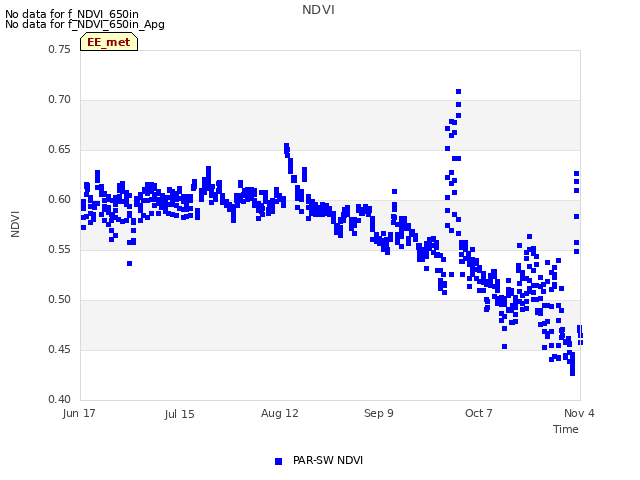The width and height of the screenshot is (640, 480).
Task: Click the isolated early-July outlier point below 0.55
Action: [x=129, y=264]
